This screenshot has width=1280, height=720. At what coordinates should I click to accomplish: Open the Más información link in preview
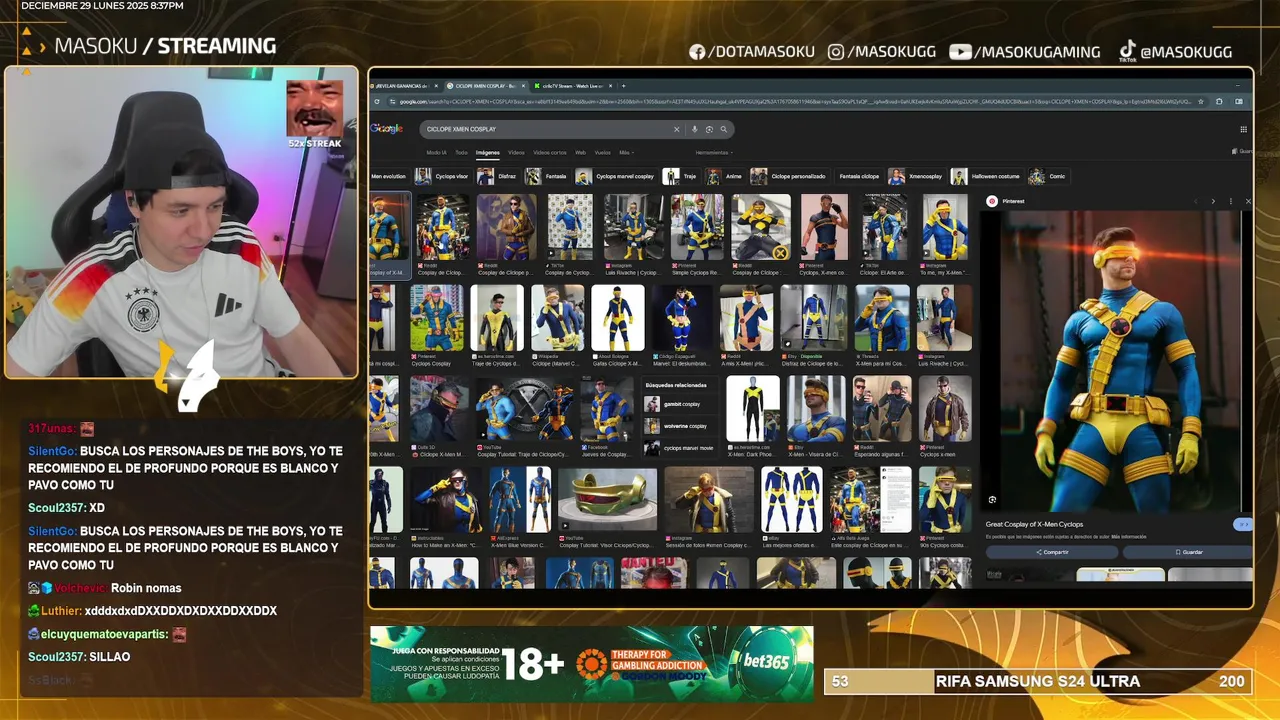(x=1129, y=537)
